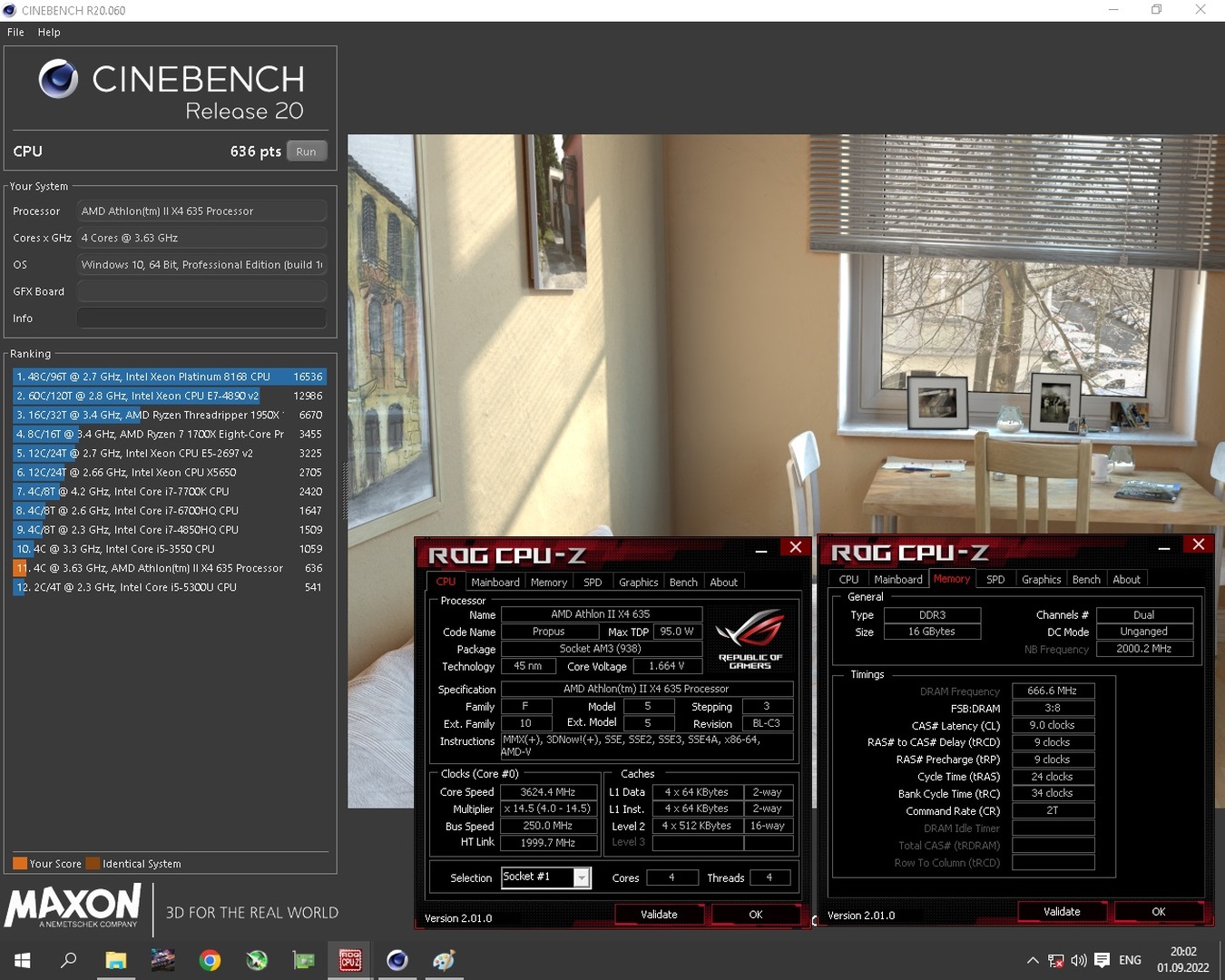Open Google Chrome from taskbar
1225x980 pixels.
210,960
